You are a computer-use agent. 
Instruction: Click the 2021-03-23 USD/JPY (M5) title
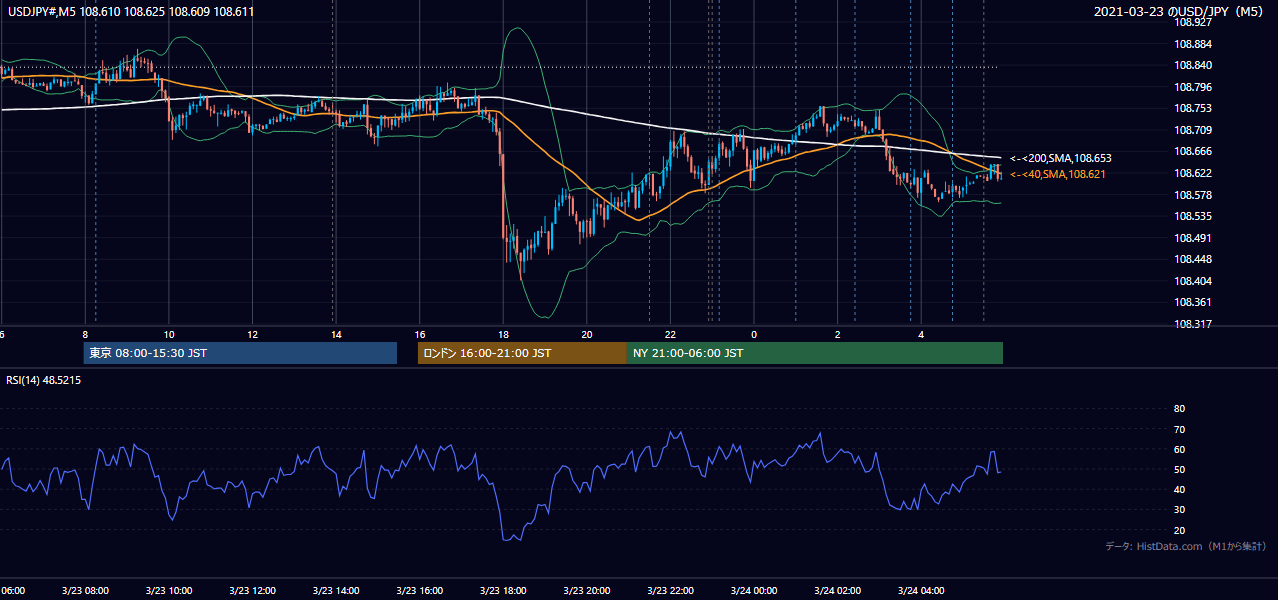[x=1179, y=12]
